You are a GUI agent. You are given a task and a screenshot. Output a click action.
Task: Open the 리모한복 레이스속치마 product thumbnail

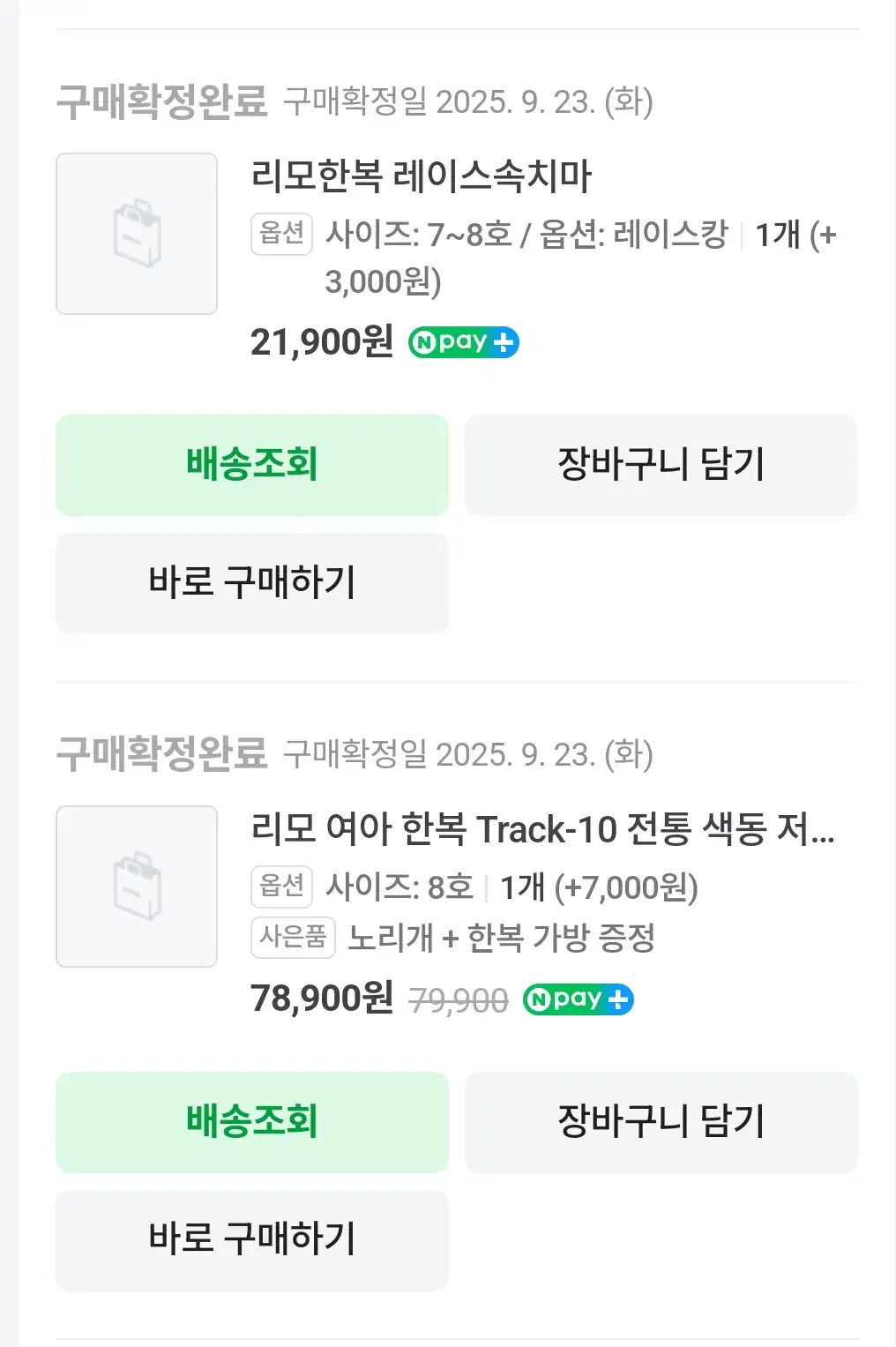coord(137,234)
